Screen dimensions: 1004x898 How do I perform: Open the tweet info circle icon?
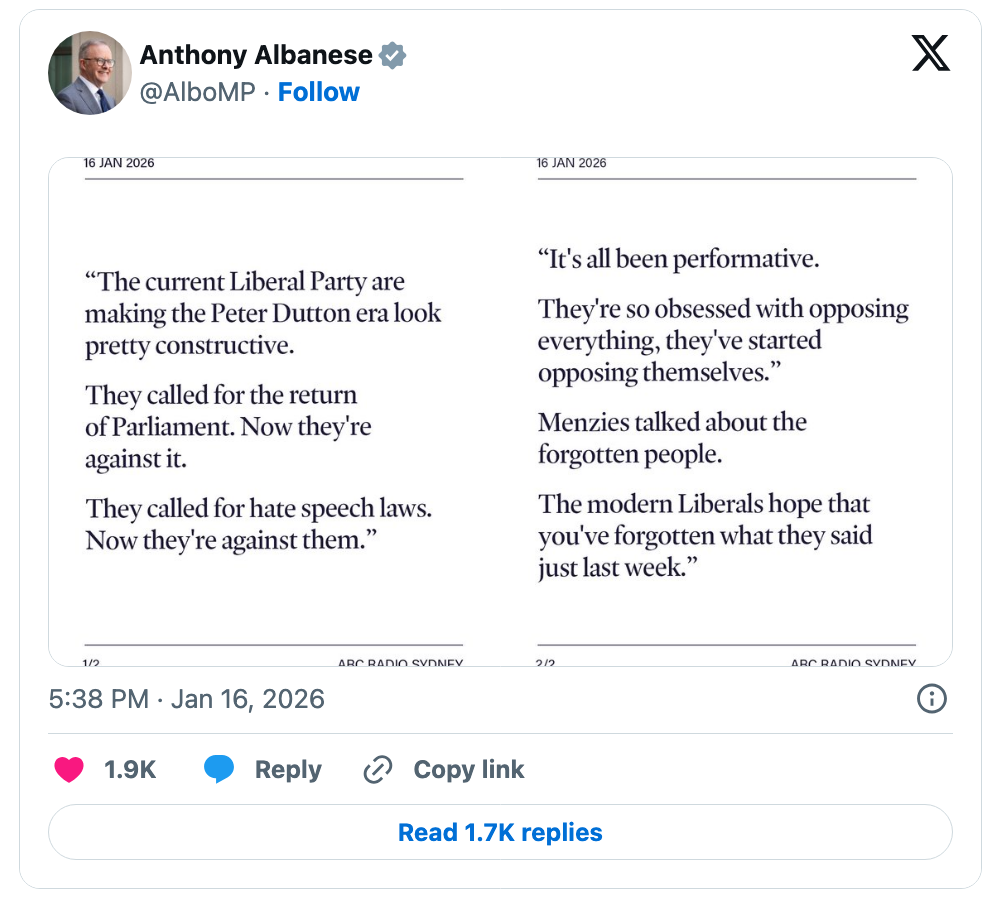click(931, 698)
